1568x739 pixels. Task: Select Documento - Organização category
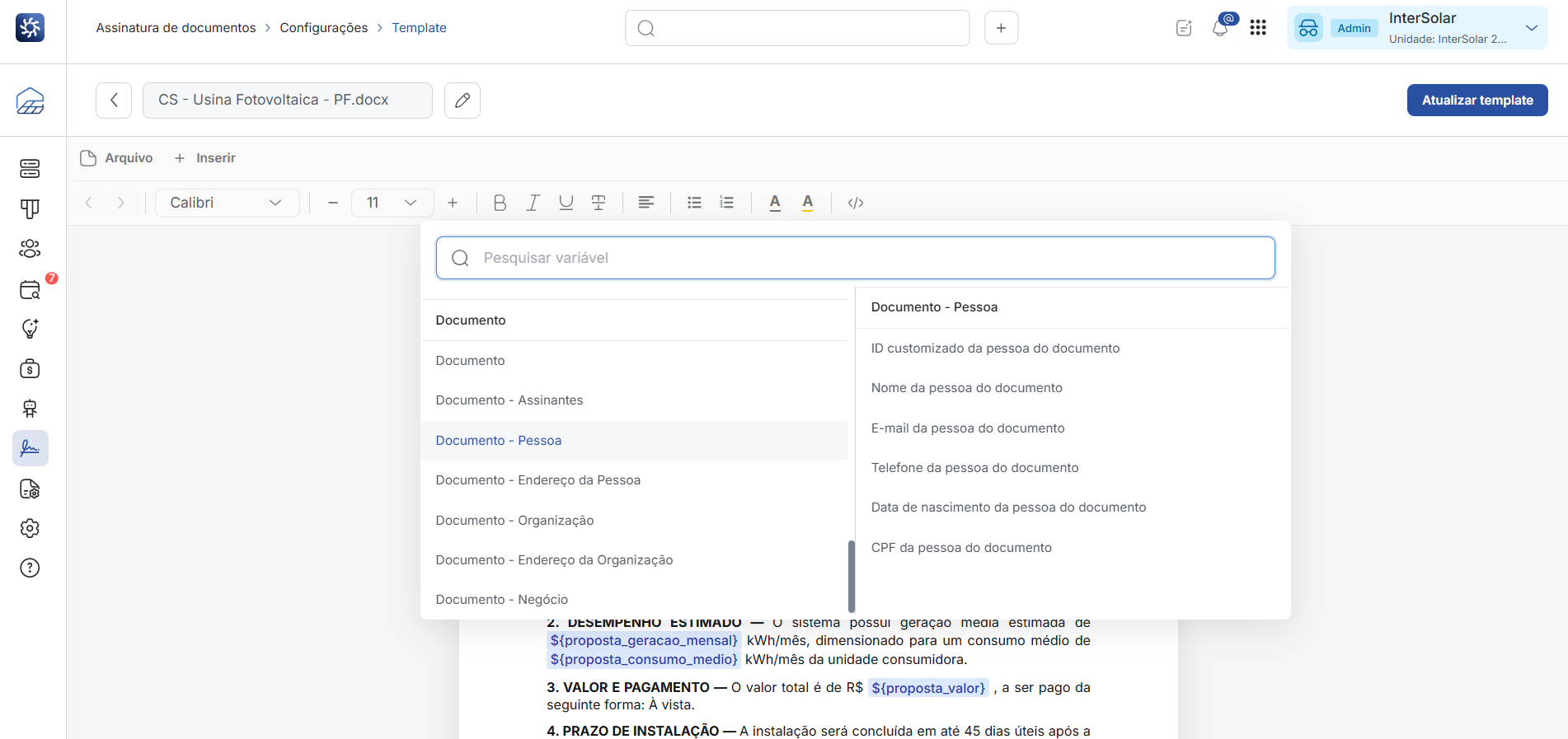635,521
